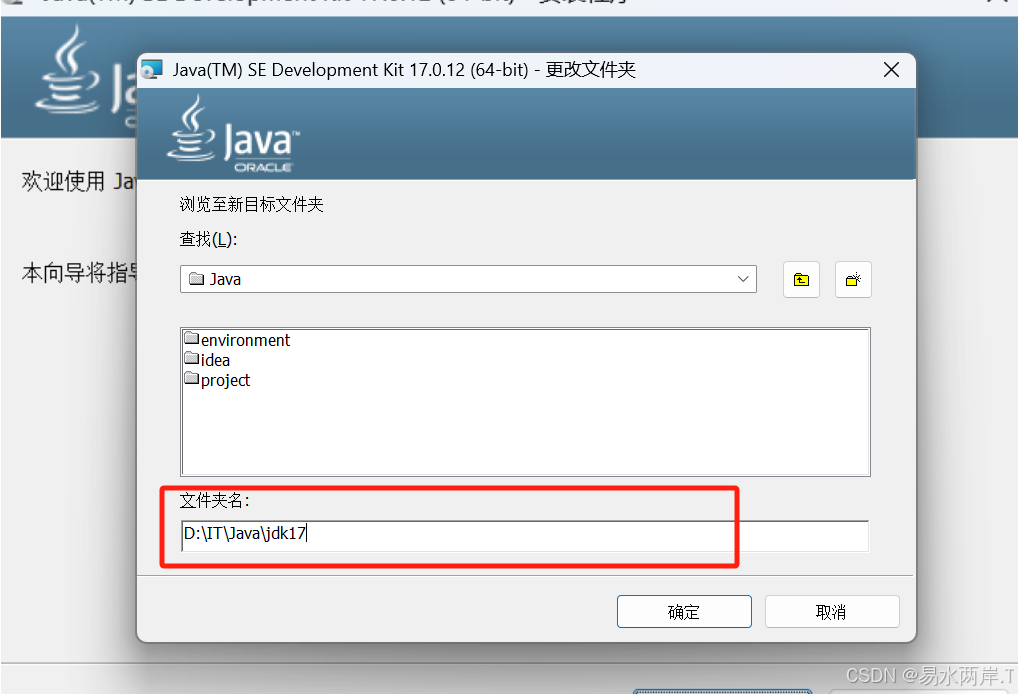The image size is (1018, 694).
Task: Cancel with the 取消 button
Action: (832, 612)
